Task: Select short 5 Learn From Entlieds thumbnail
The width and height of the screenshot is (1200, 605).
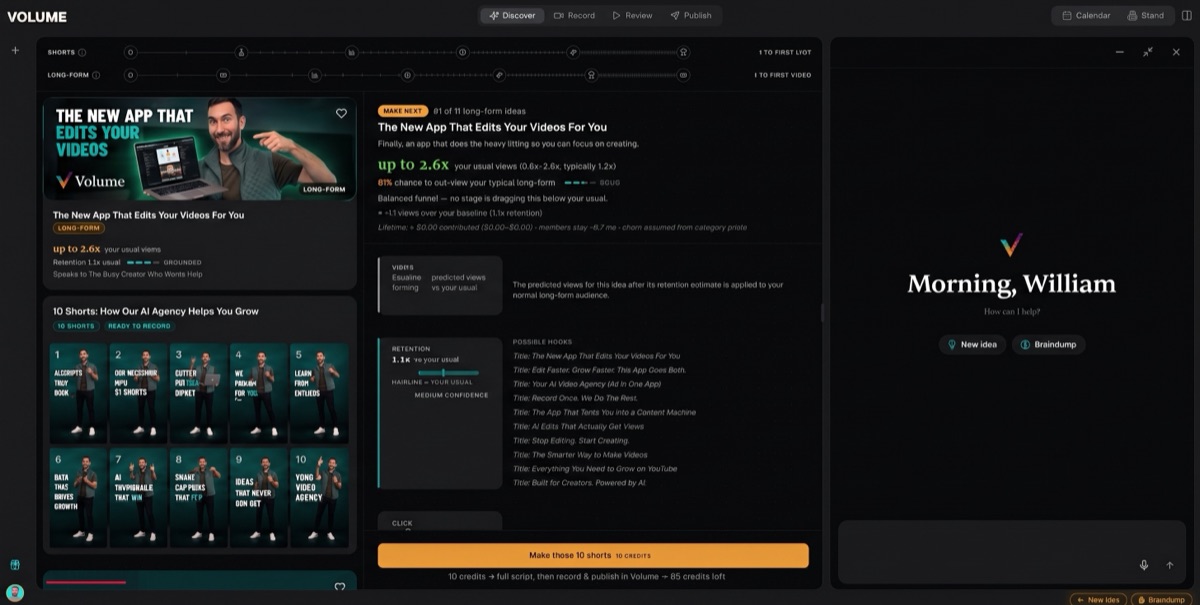Action: (x=319, y=393)
